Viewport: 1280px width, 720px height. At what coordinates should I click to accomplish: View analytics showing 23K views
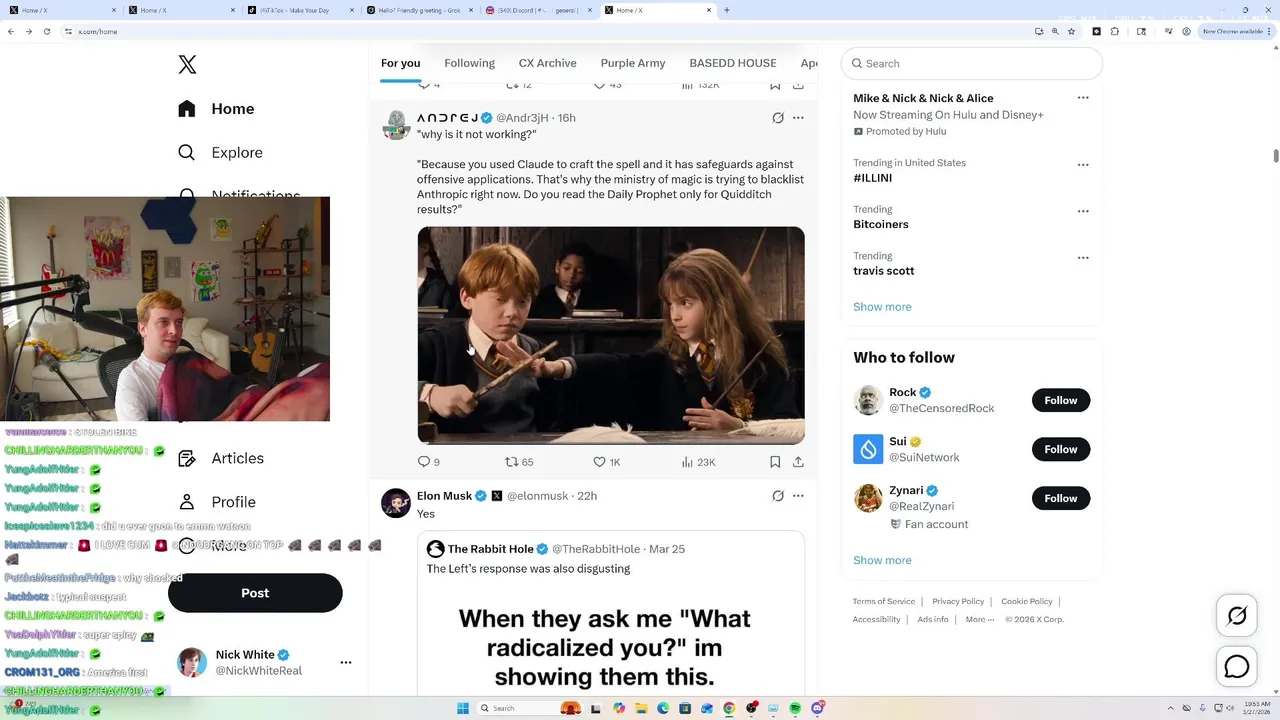coord(698,462)
